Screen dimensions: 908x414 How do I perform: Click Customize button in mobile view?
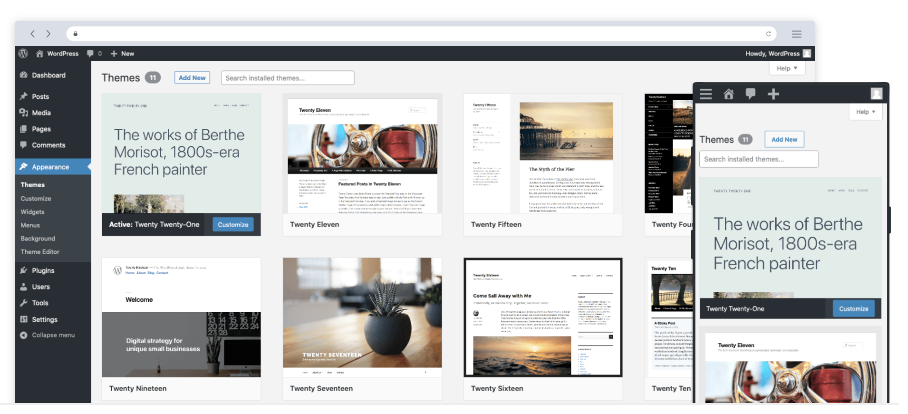click(854, 309)
